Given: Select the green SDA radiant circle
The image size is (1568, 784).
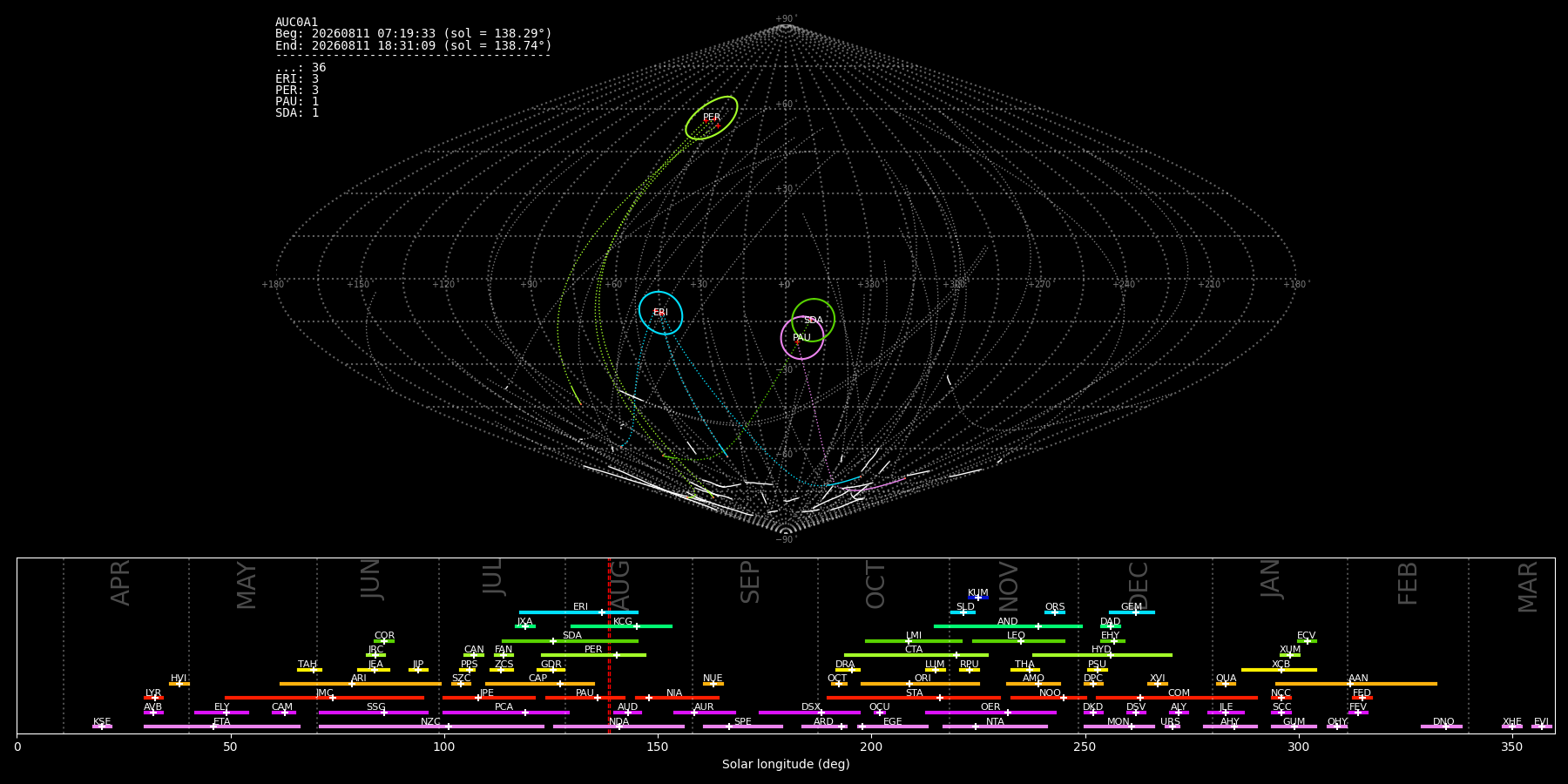Looking at the screenshot, I should tap(813, 320).
